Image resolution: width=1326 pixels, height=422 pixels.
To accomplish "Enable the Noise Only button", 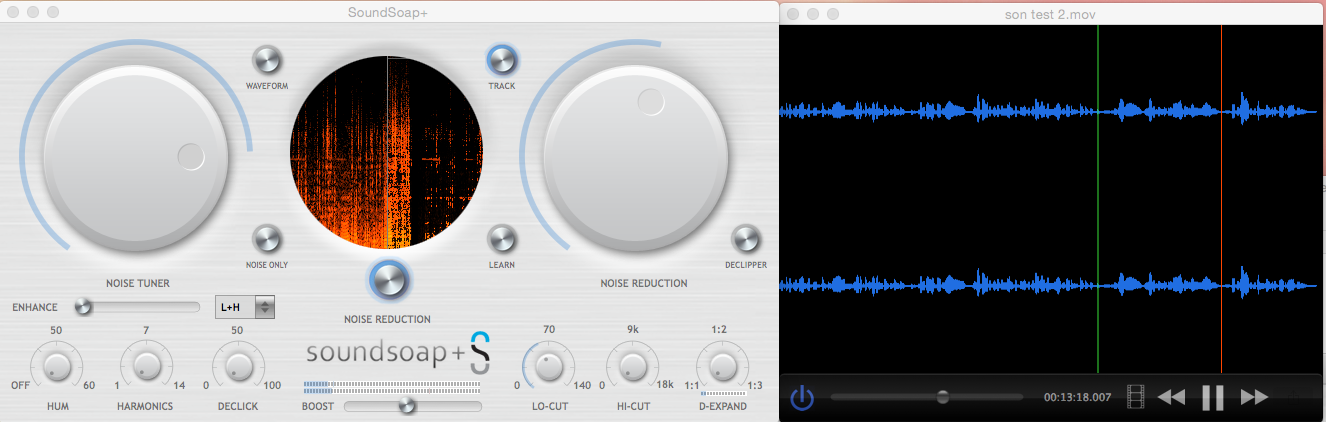I will (266, 240).
